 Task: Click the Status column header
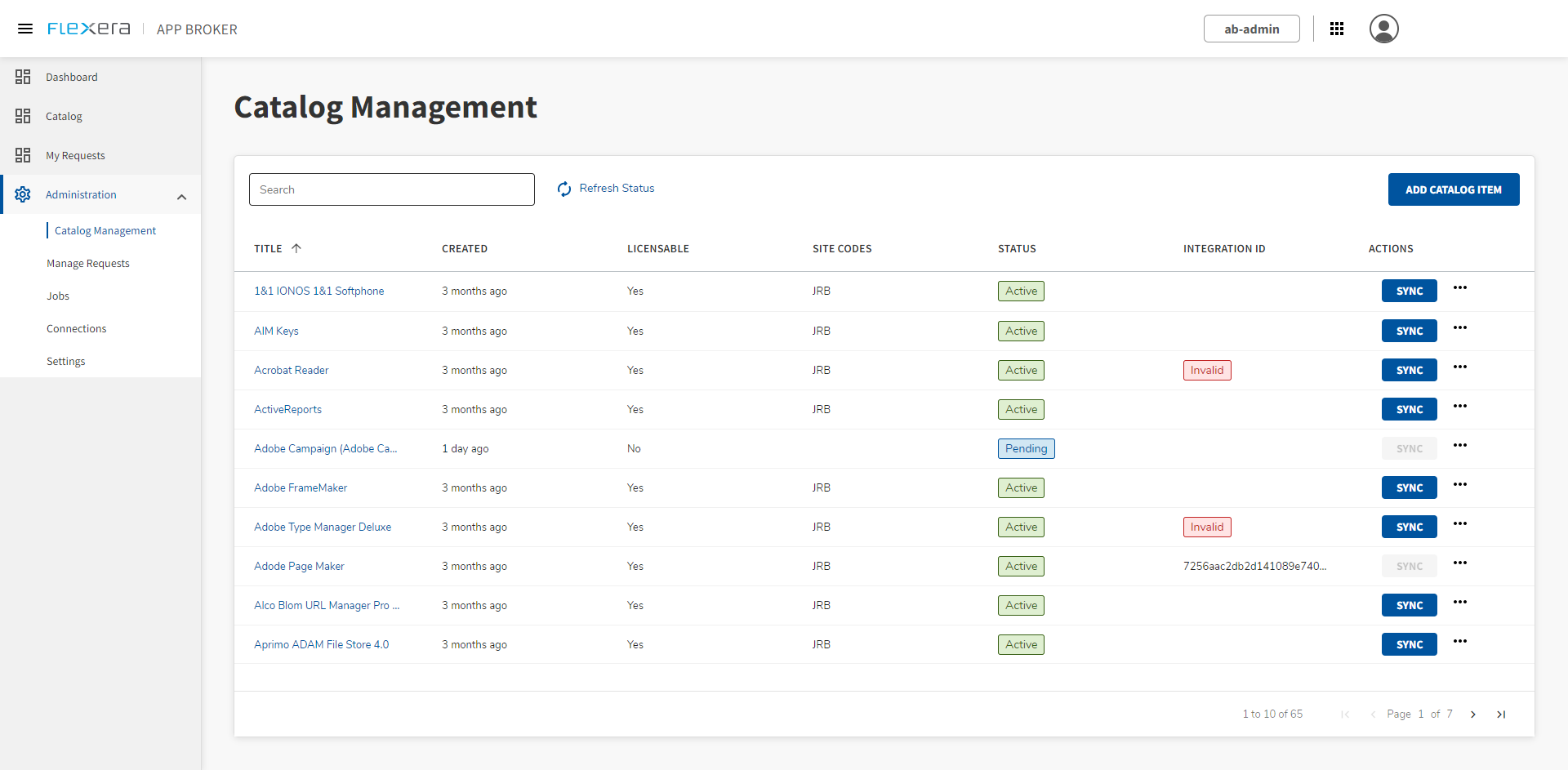click(x=1017, y=248)
